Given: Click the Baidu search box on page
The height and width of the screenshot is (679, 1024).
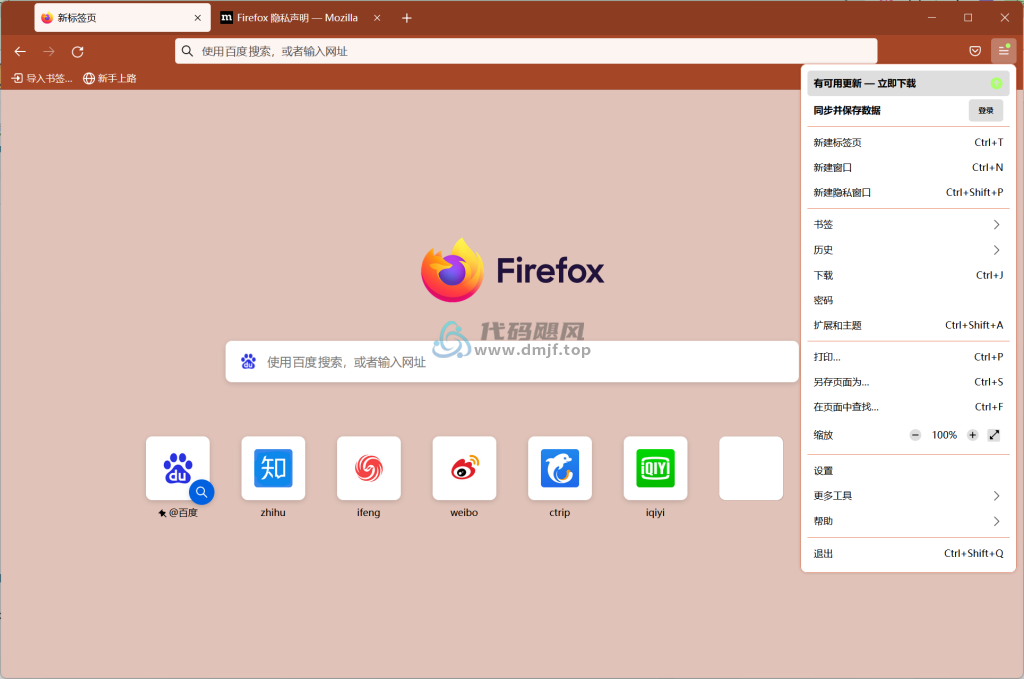Looking at the screenshot, I should tap(512, 362).
